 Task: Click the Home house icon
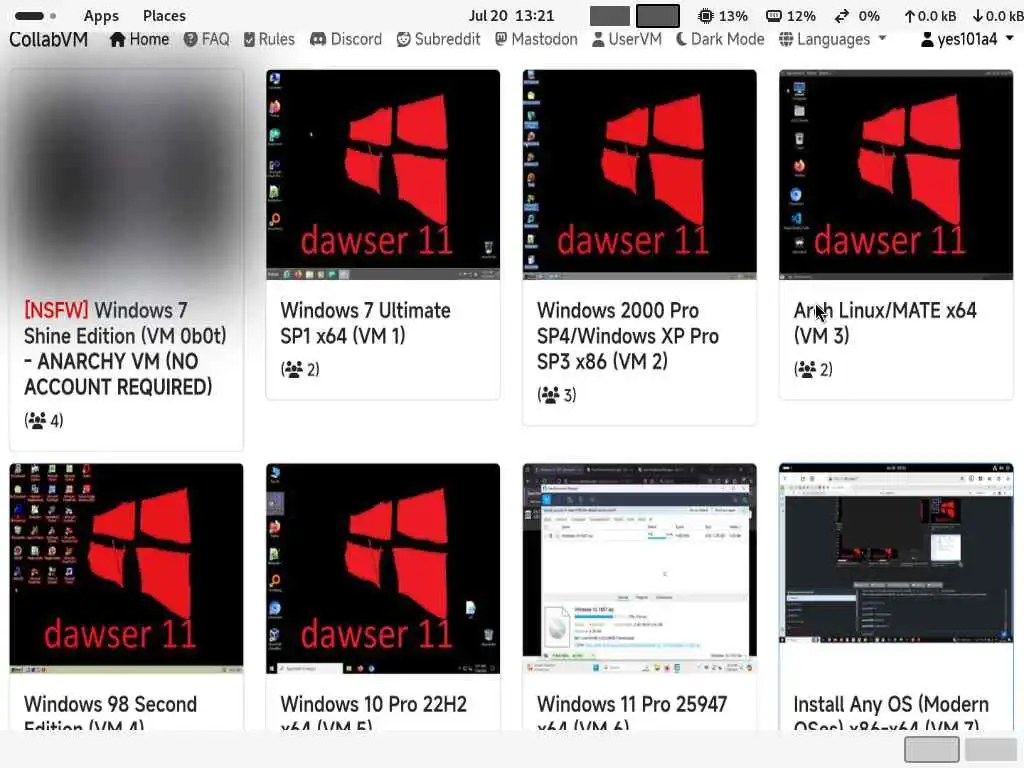(118, 39)
